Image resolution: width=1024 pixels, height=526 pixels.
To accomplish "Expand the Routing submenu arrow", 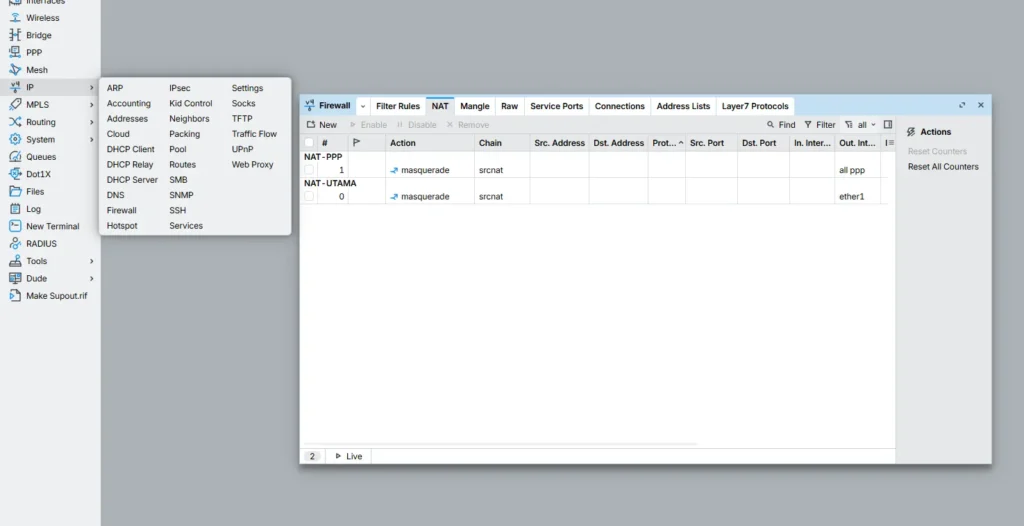I will [x=91, y=122].
